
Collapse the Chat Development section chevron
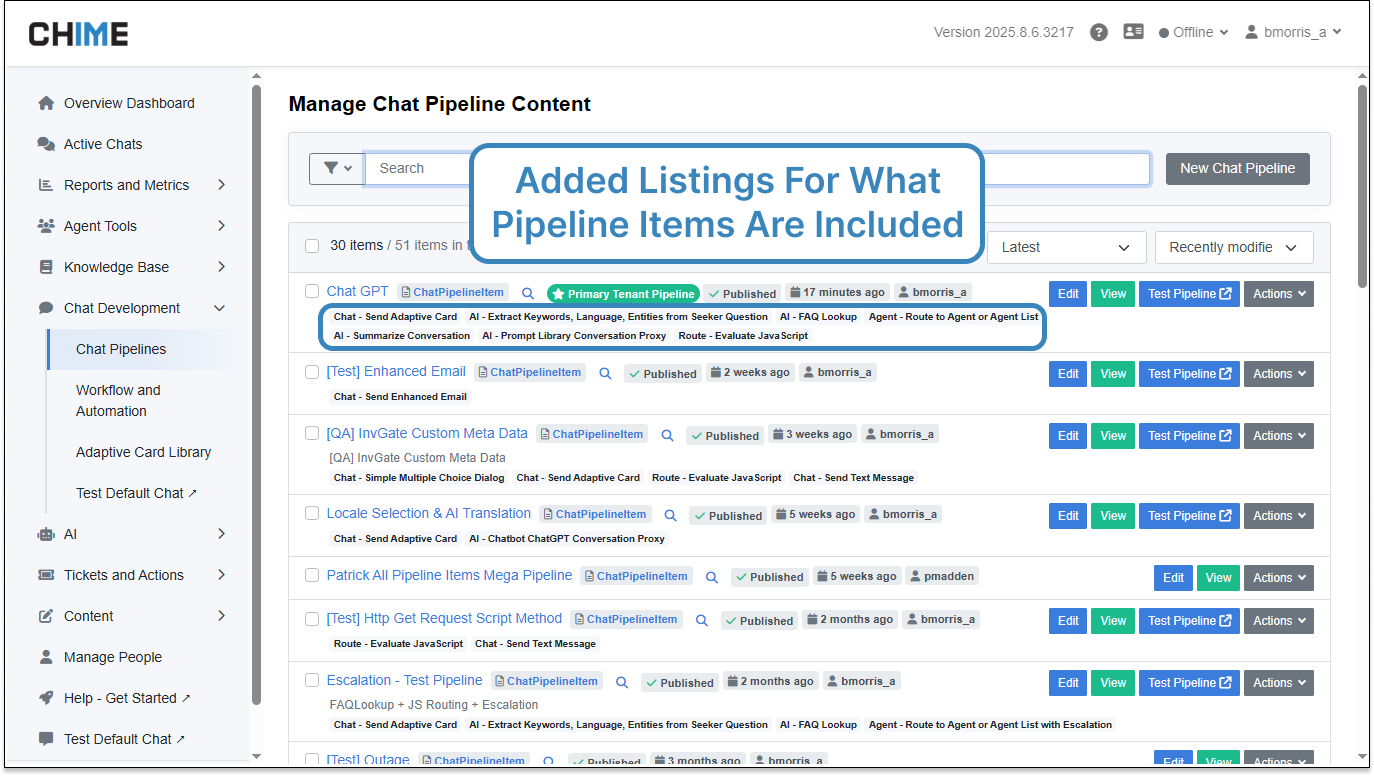(x=220, y=308)
